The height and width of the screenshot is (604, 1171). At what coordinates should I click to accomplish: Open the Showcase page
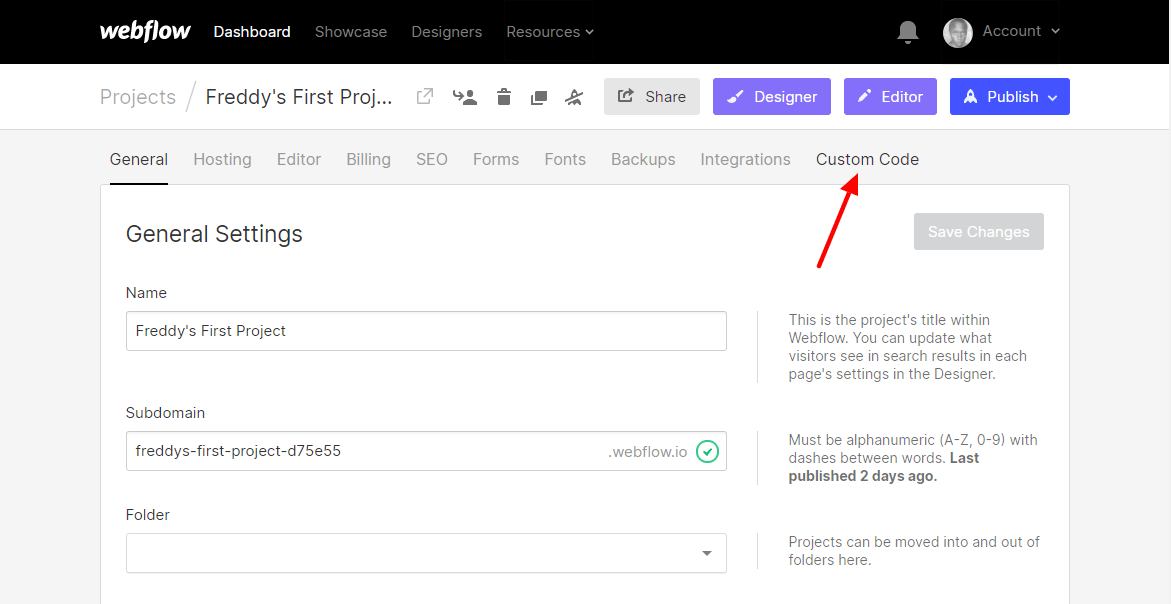[351, 32]
